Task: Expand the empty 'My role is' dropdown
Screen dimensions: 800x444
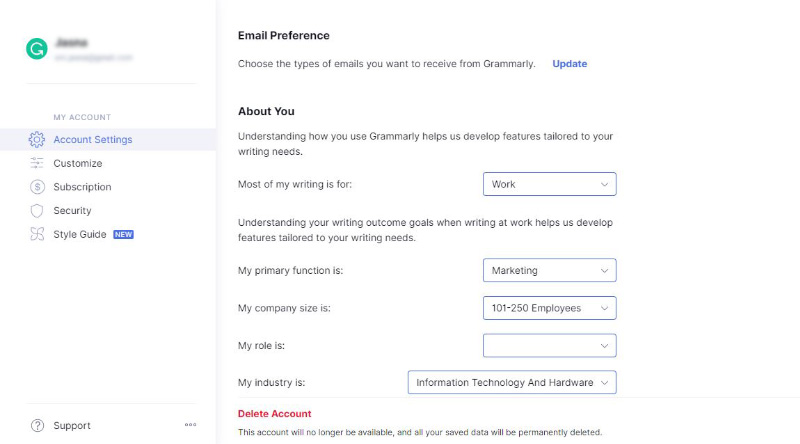Action: point(549,346)
